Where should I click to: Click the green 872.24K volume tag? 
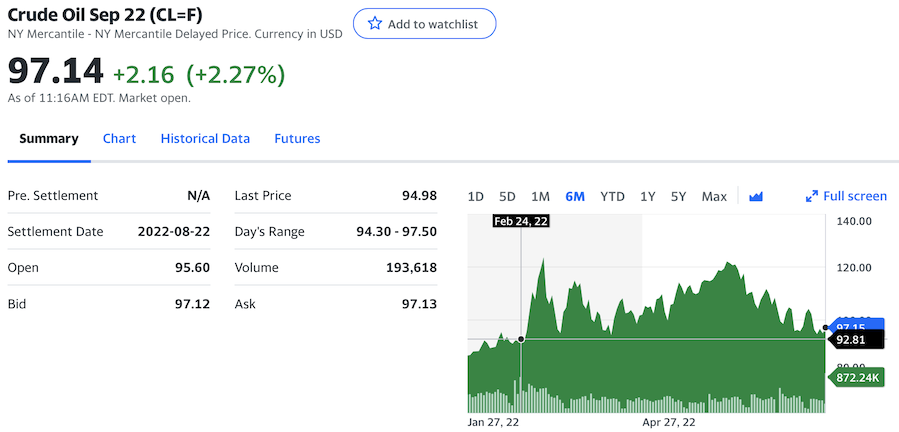point(857,377)
